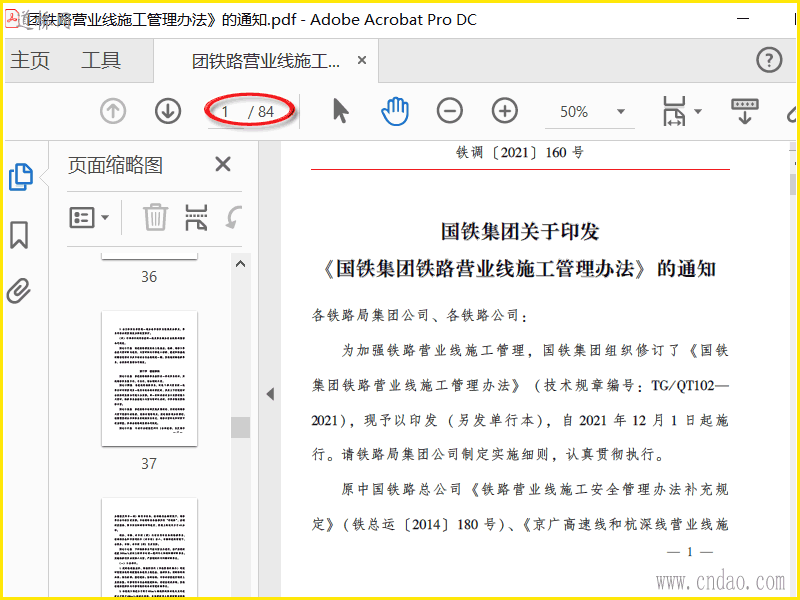The height and width of the screenshot is (600, 800).
Task: Click the page label 36
Action: (x=149, y=277)
